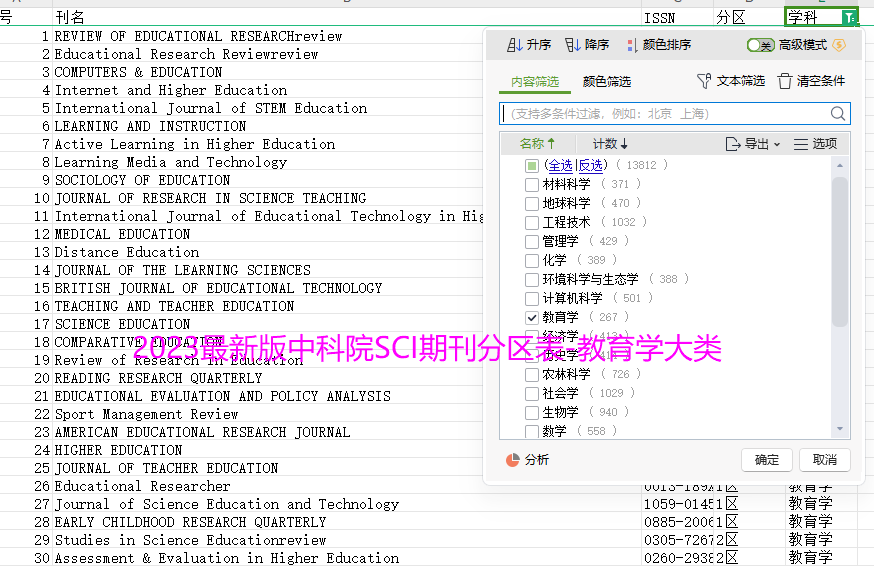Check the 材料科学 checkbox
Viewport: 874px width, 566px height.
pyautogui.click(x=532, y=184)
